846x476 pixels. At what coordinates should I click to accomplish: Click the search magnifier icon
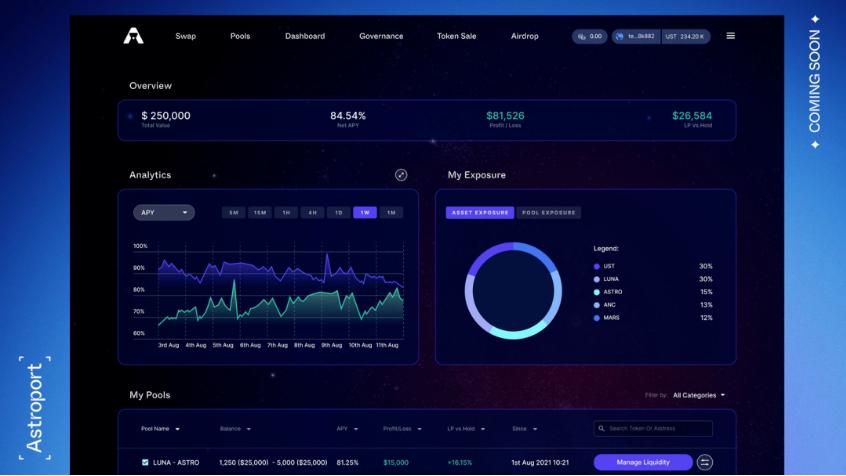coord(601,429)
